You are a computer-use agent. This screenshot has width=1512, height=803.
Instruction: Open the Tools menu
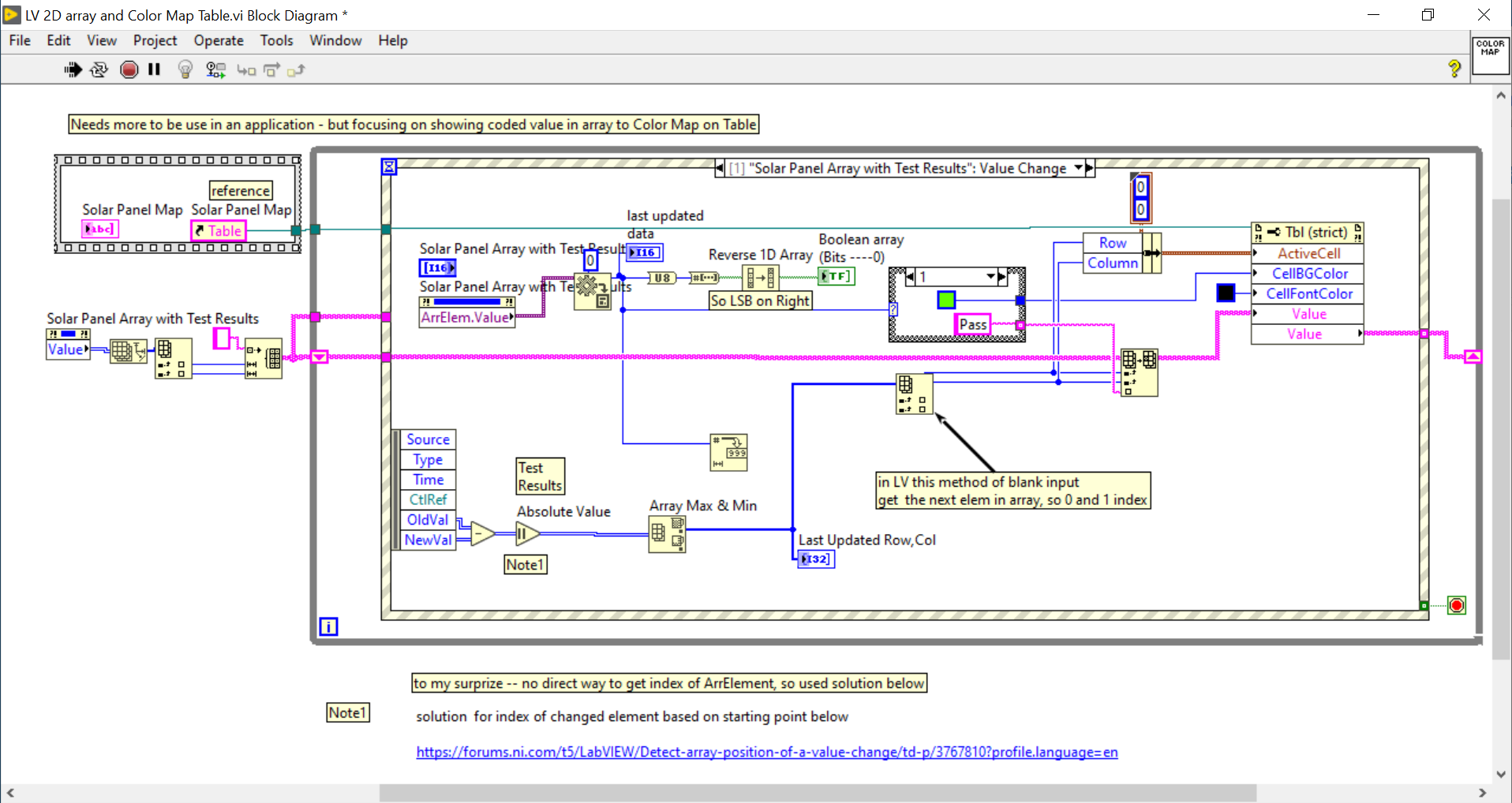point(276,40)
